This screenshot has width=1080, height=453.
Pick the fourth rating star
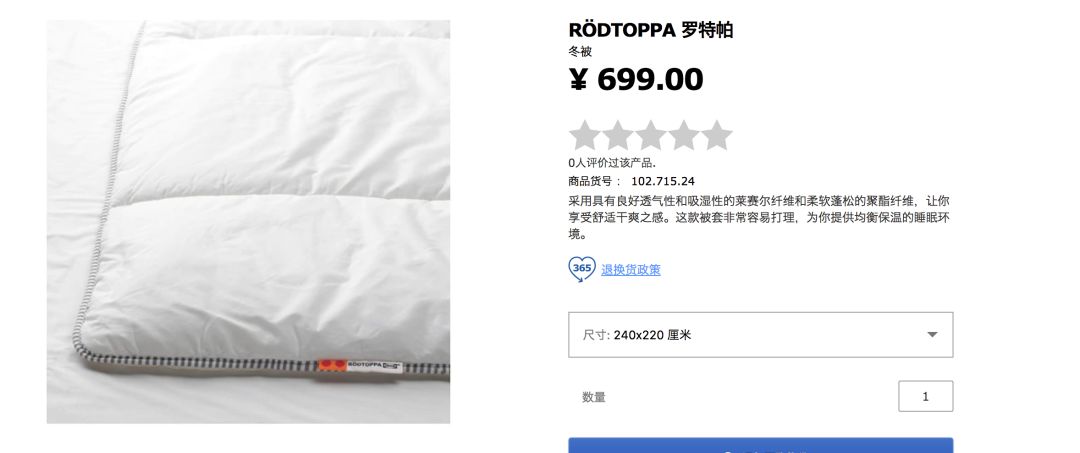(683, 135)
